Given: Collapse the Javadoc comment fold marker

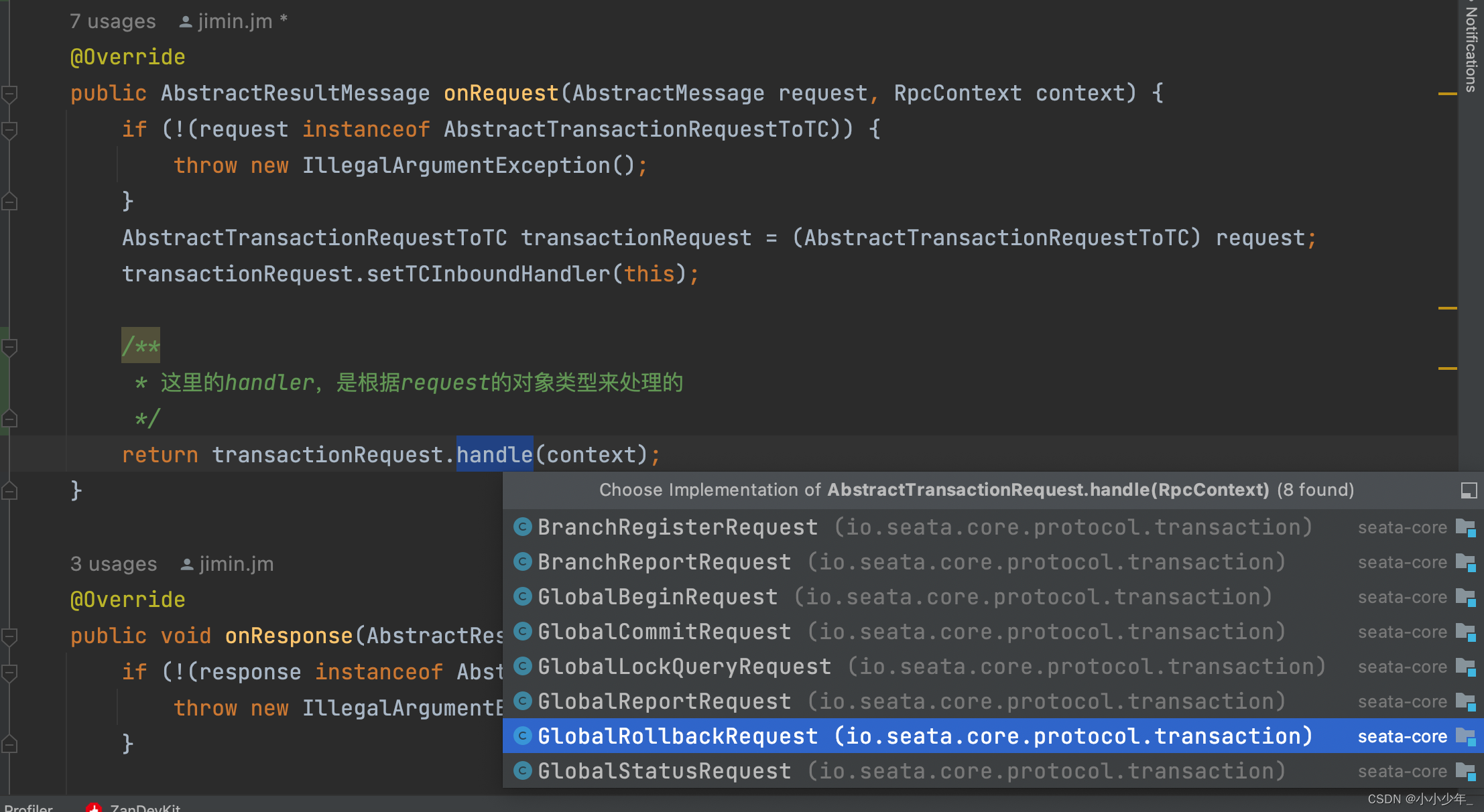Looking at the screenshot, I should click(x=9, y=347).
